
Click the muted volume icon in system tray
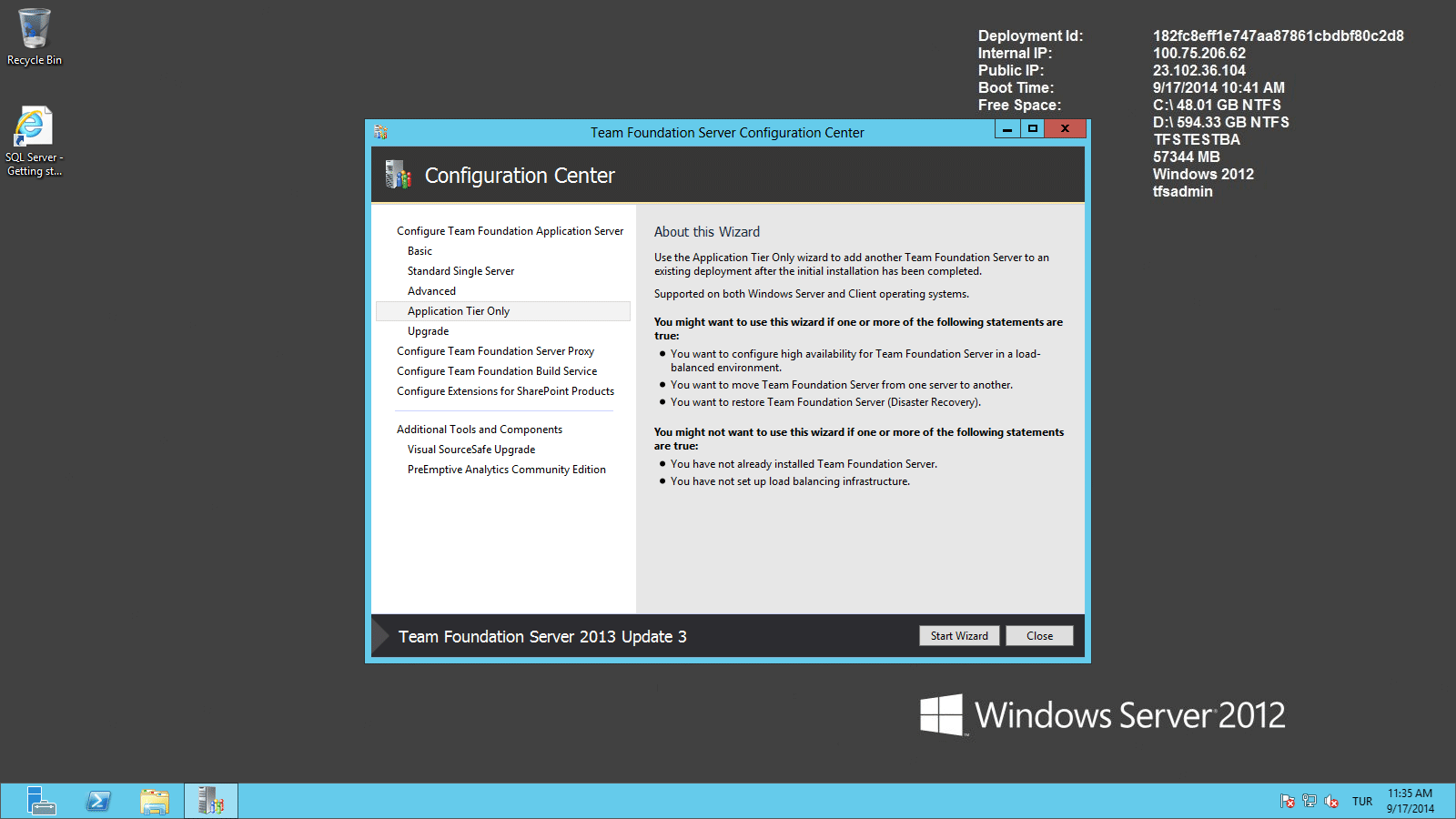pos(1331,801)
